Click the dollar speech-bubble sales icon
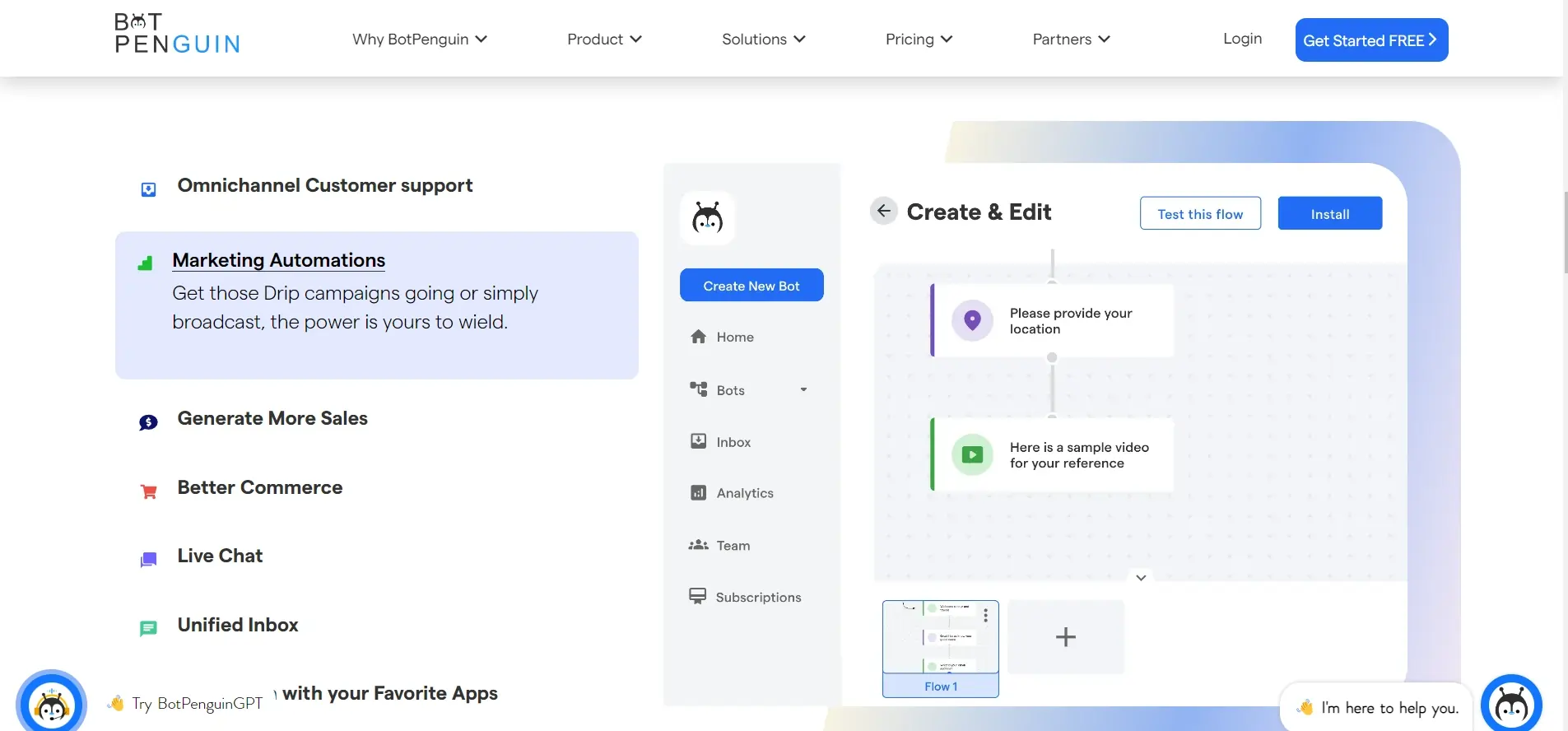The image size is (1568, 731). click(148, 422)
